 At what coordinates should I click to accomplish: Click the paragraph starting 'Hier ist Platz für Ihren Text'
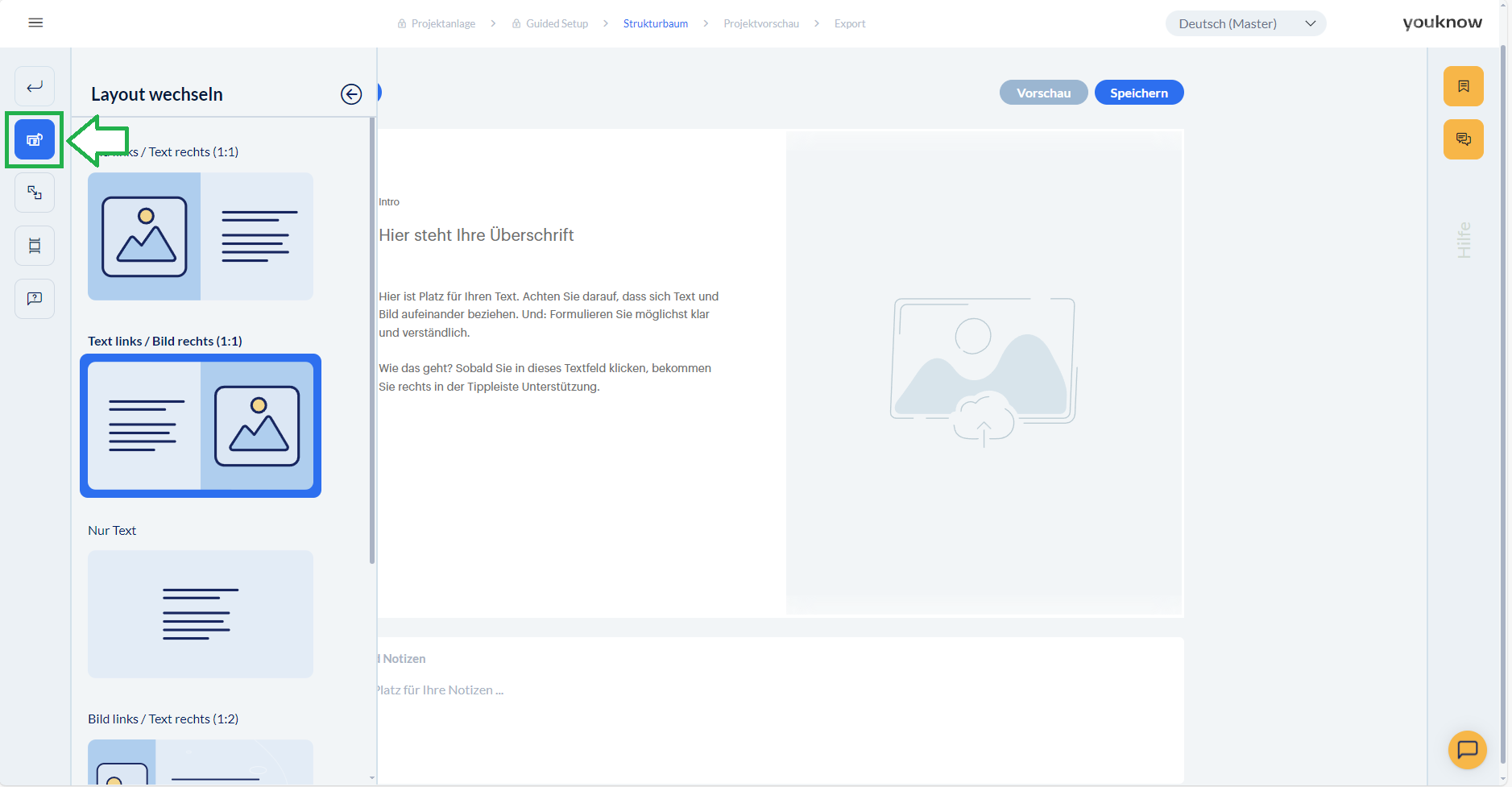(x=549, y=314)
